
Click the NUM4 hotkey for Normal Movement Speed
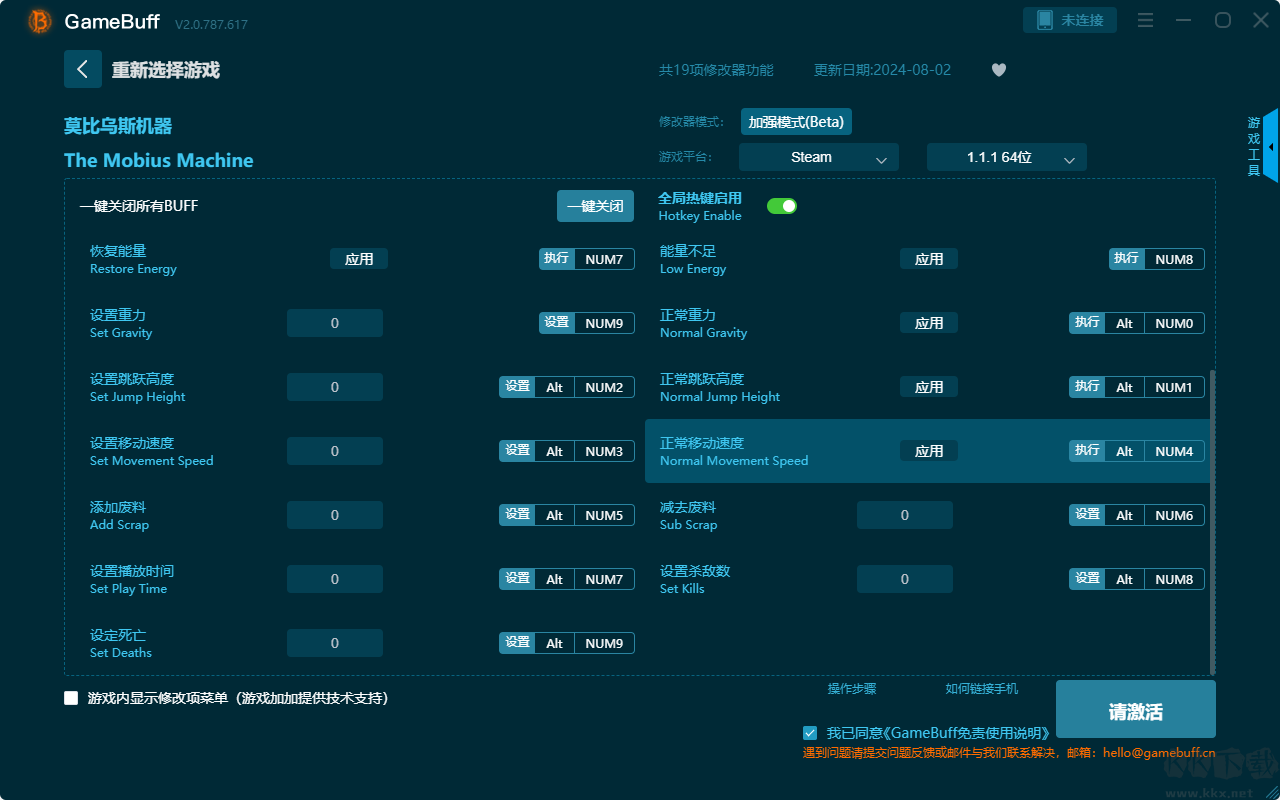[x=1174, y=451]
